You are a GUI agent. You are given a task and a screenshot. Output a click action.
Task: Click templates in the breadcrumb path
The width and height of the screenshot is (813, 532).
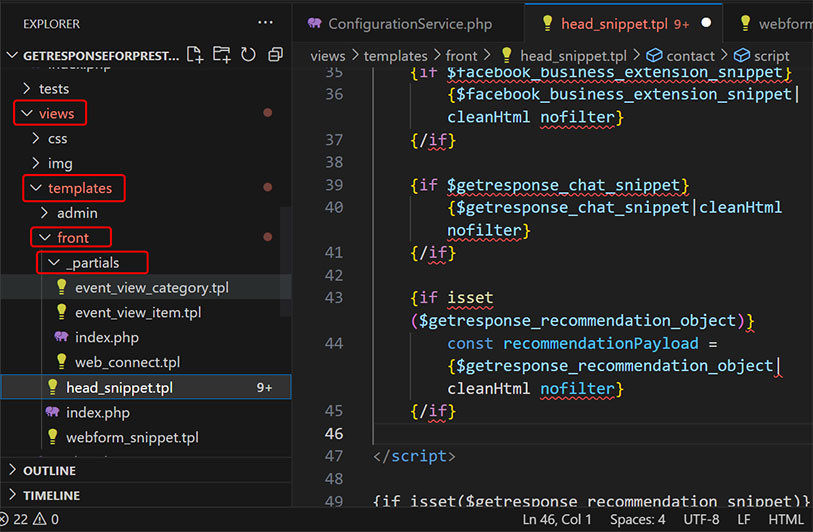(x=396, y=55)
